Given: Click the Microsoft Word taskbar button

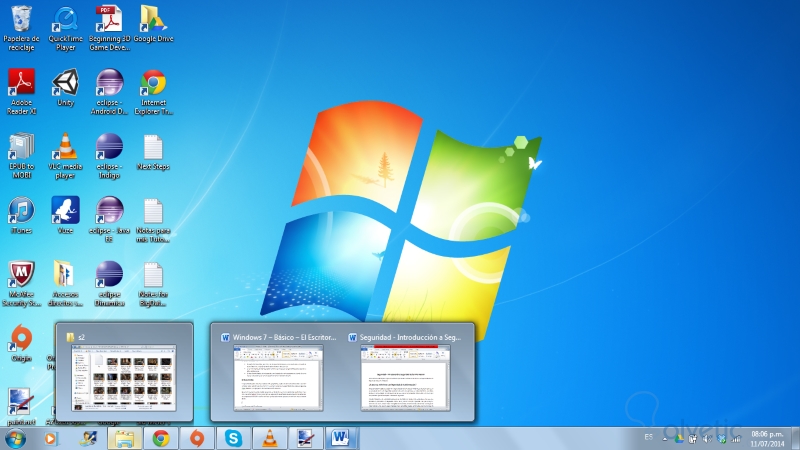Looking at the screenshot, I should 341,439.
